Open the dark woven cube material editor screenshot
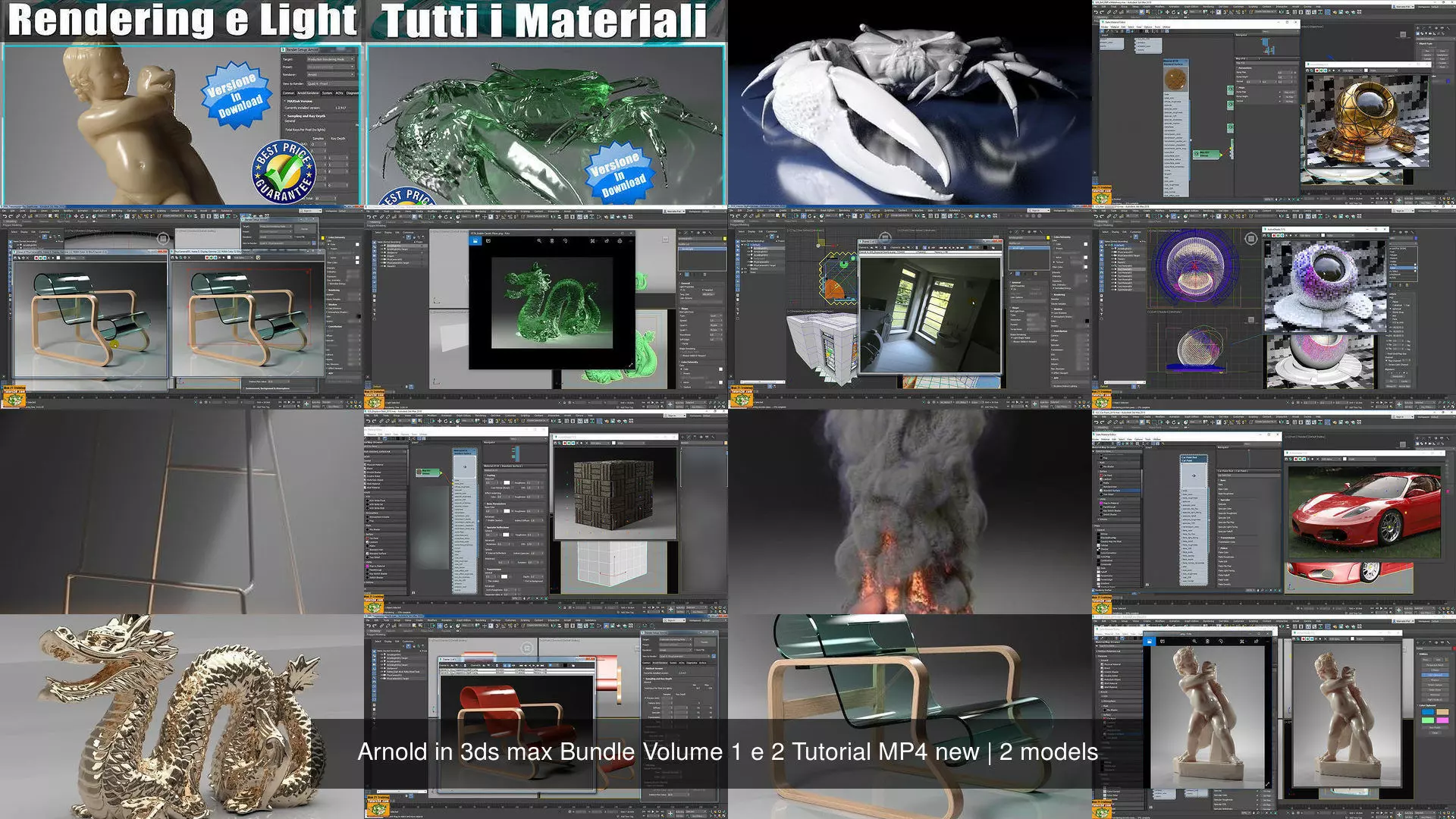1456x819 pixels. pyautogui.click(x=546, y=512)
